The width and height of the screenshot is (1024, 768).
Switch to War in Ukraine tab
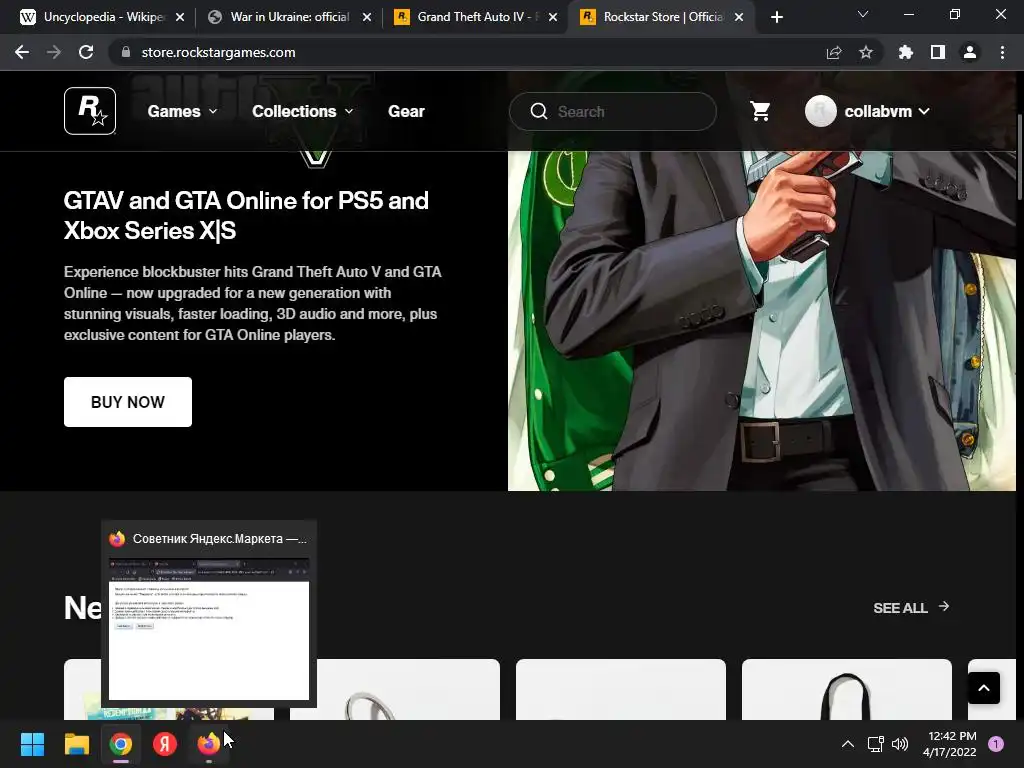pos(287,17)
